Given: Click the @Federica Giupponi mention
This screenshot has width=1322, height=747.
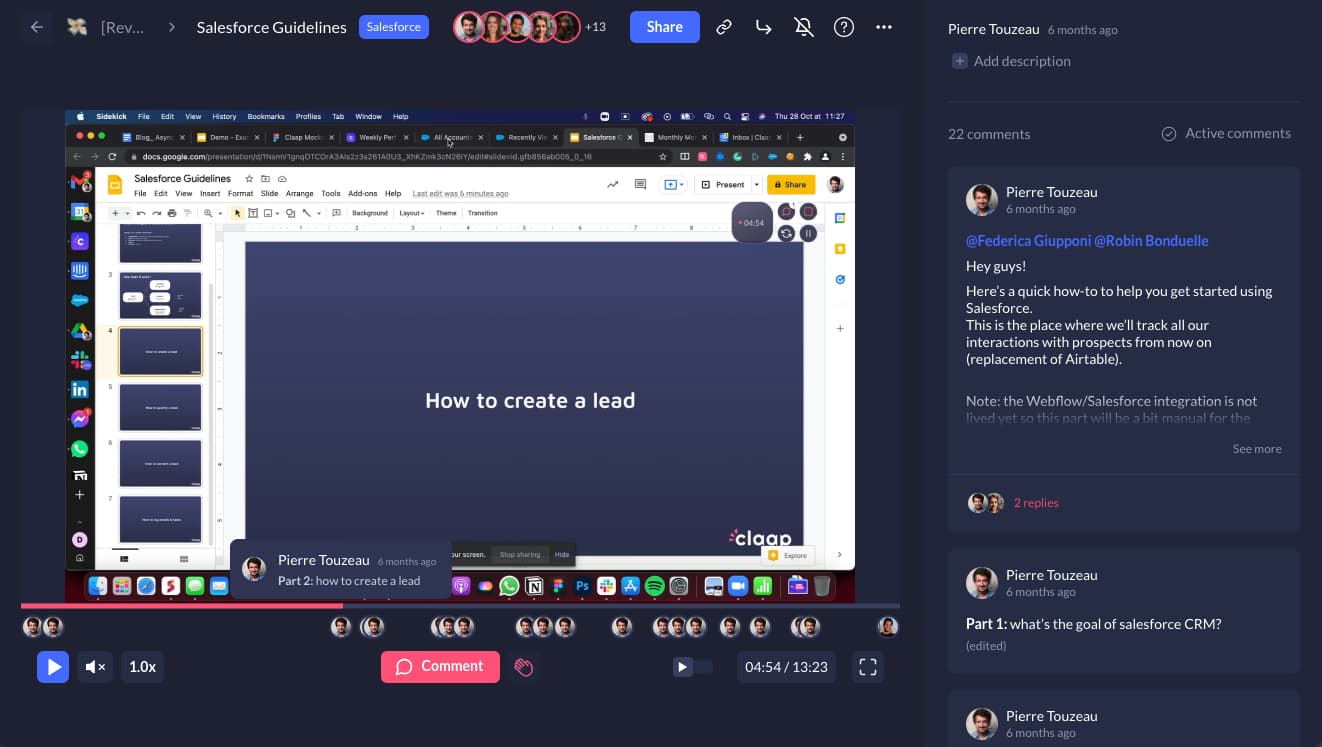Looking at the screenshot, I should [1027, 241].
